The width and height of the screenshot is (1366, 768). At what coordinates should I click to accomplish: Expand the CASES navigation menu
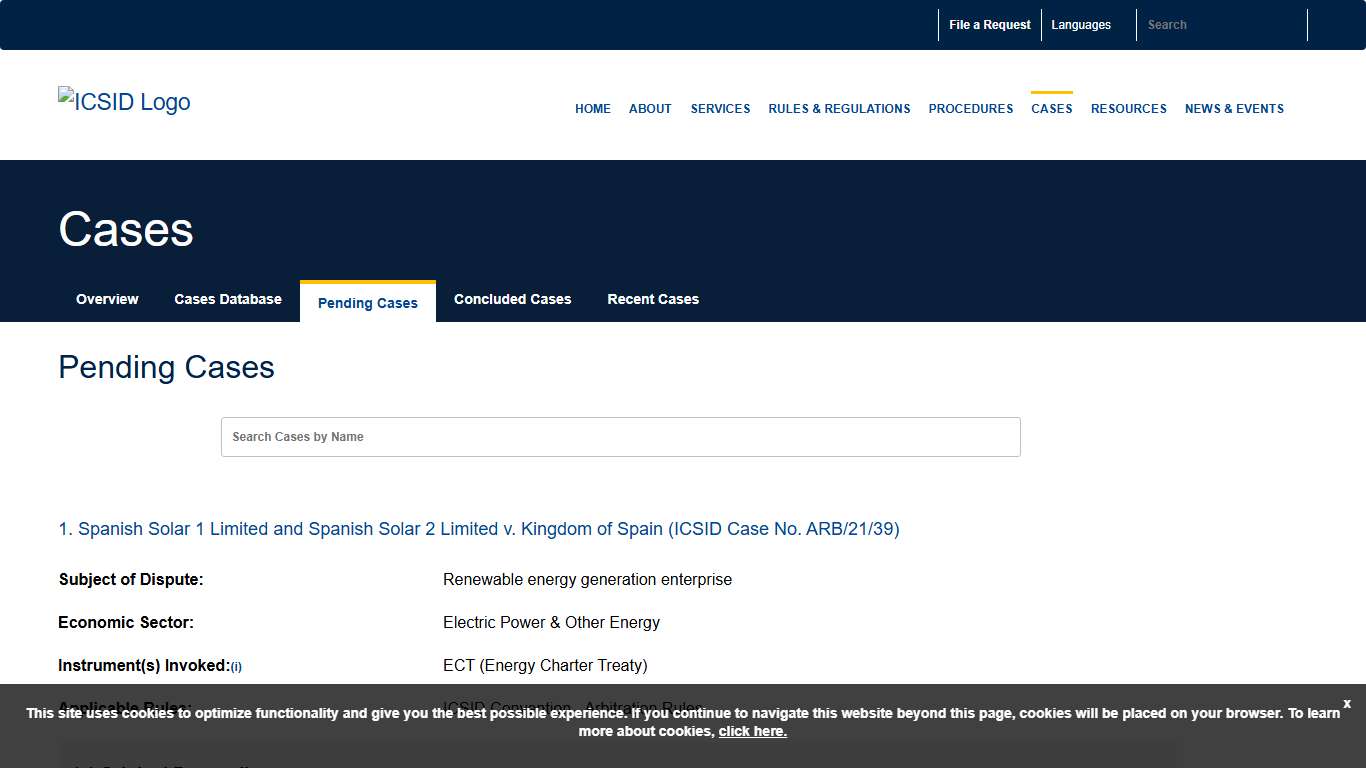click(x=1051, y=108)
